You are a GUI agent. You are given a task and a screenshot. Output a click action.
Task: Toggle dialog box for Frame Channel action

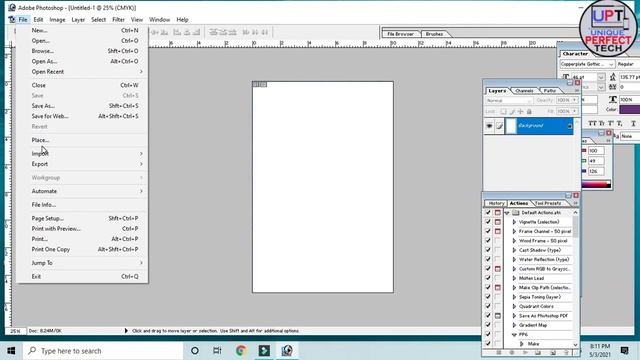pyautogui.click(x=498, y=231)
